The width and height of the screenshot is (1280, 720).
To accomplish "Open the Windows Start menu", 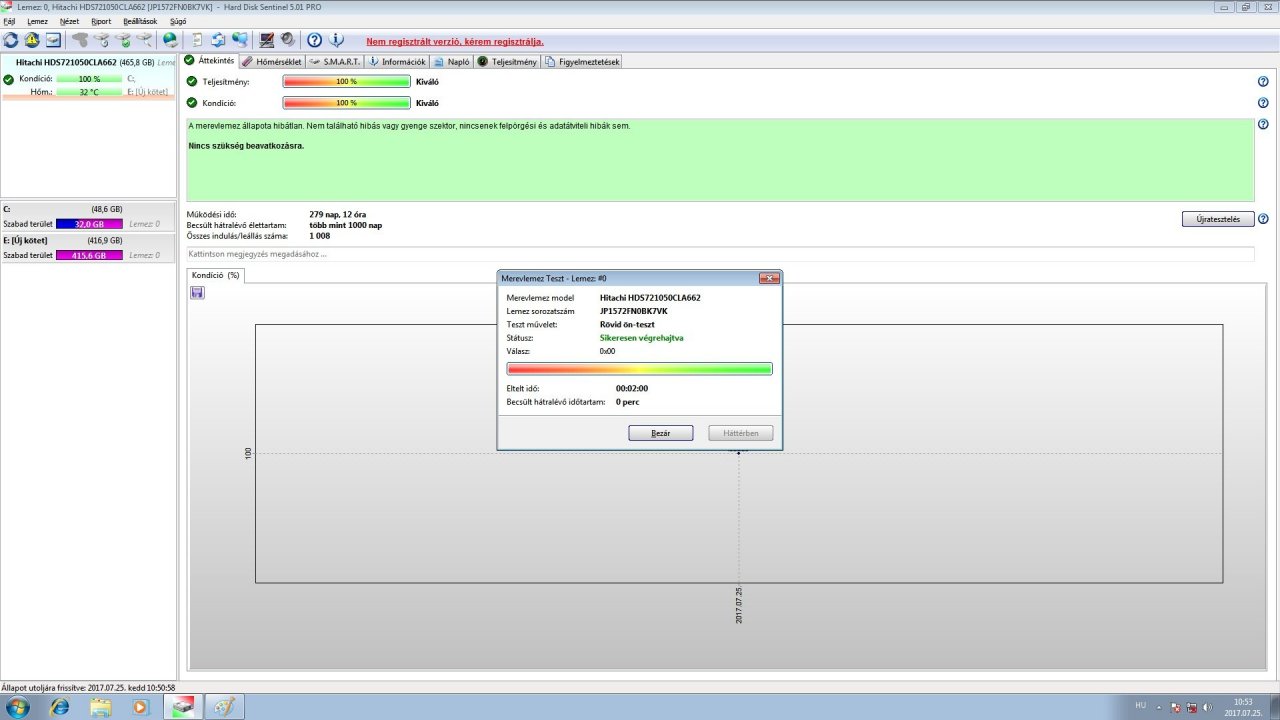I will (x=17, y=706).
